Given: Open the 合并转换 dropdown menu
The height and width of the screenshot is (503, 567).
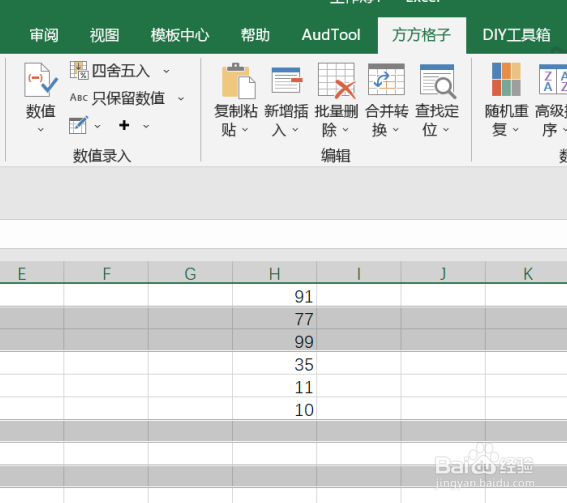Looking at the screenshot, I should click(x=396, y=129).
